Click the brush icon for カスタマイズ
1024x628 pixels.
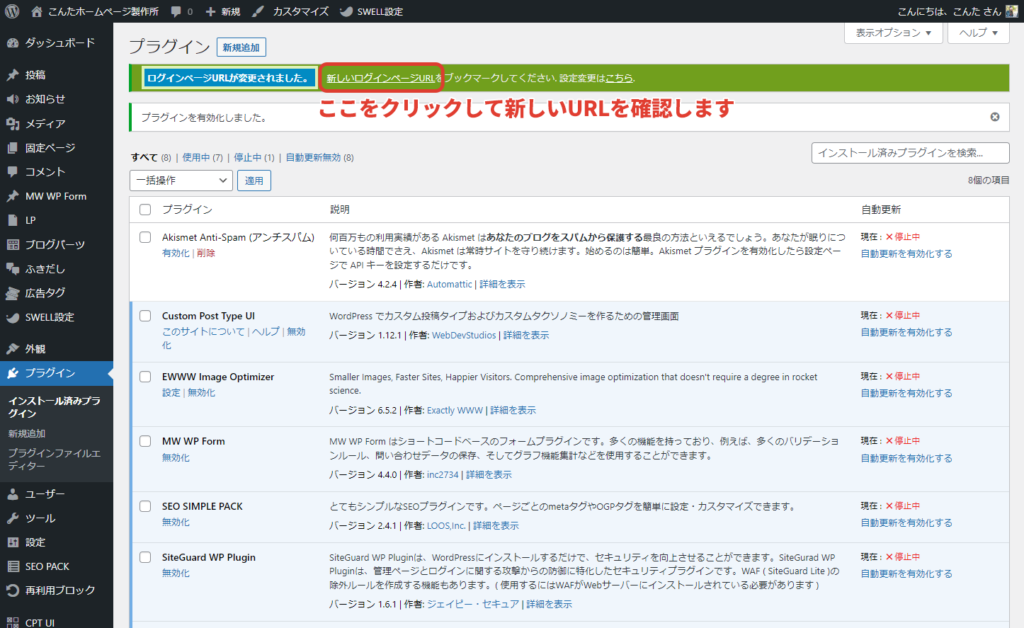[x=259, y=11]
